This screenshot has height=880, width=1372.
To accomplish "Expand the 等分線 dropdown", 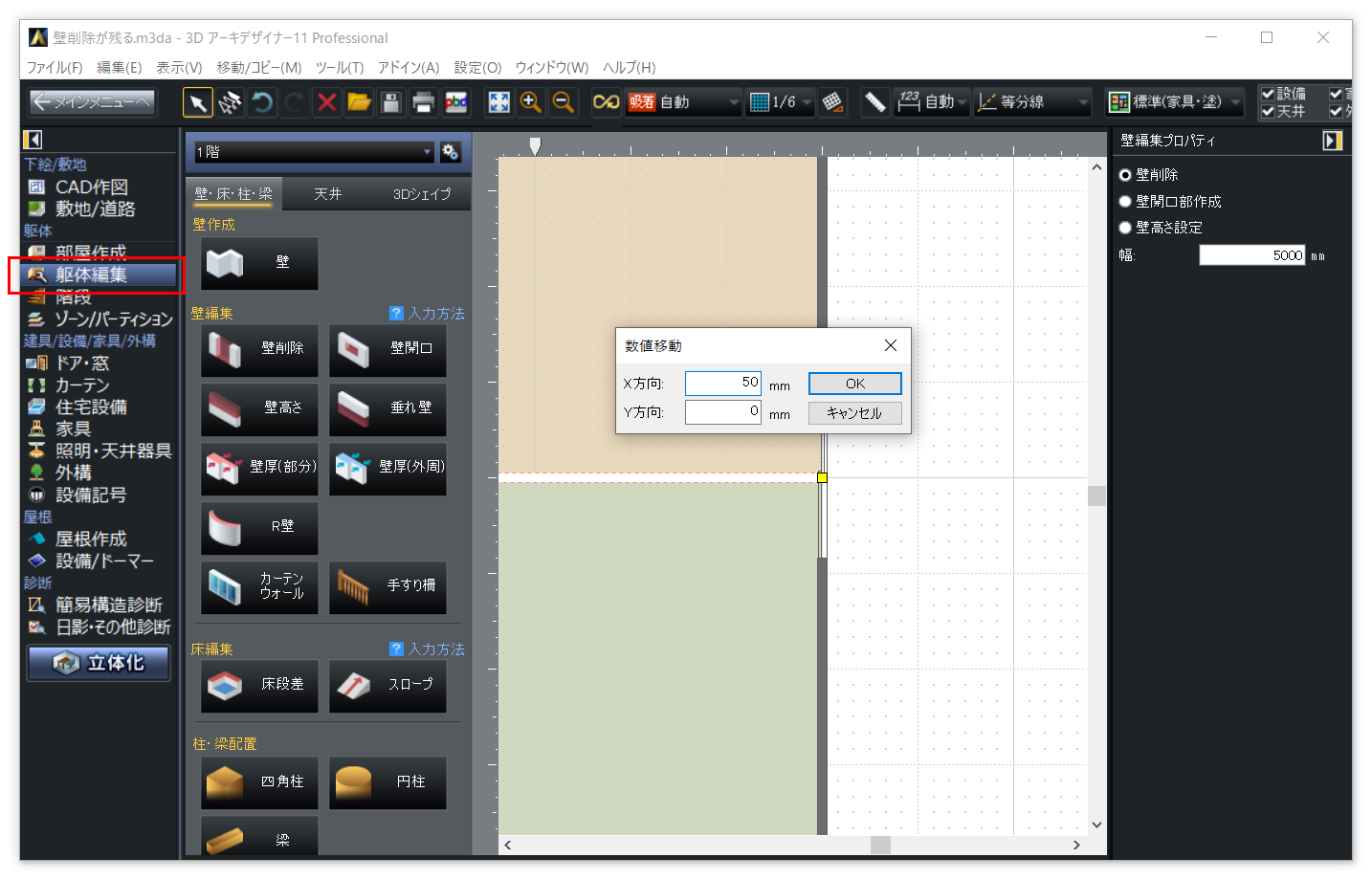I will click(1083, 102).
